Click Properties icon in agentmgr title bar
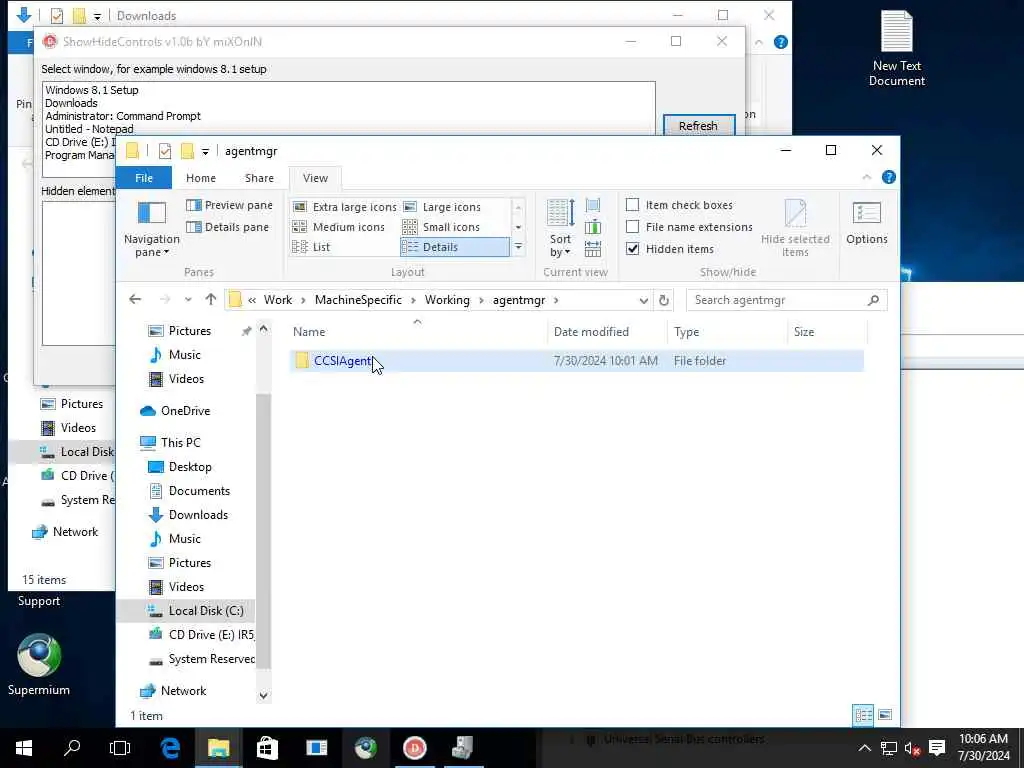 165,152
